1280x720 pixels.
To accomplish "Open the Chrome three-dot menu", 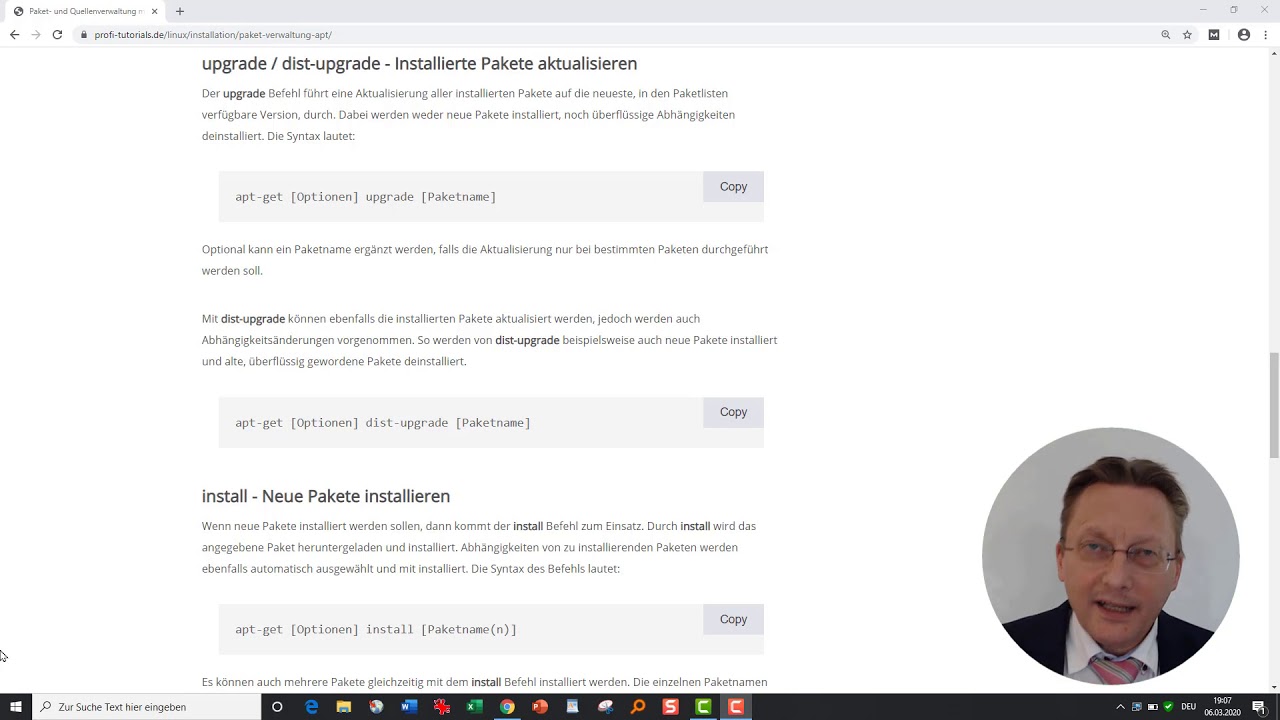I will point(1265,34).
